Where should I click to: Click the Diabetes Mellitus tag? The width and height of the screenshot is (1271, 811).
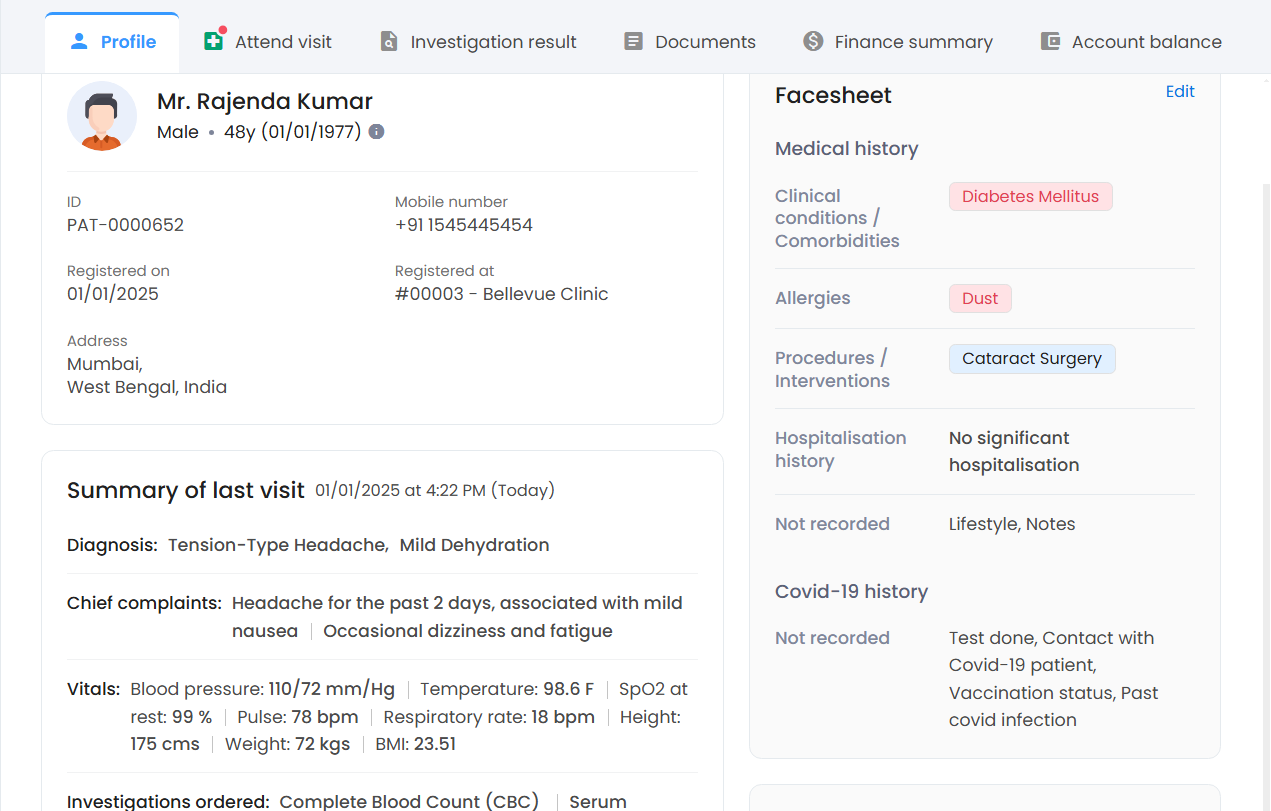tap(1030, 197)
